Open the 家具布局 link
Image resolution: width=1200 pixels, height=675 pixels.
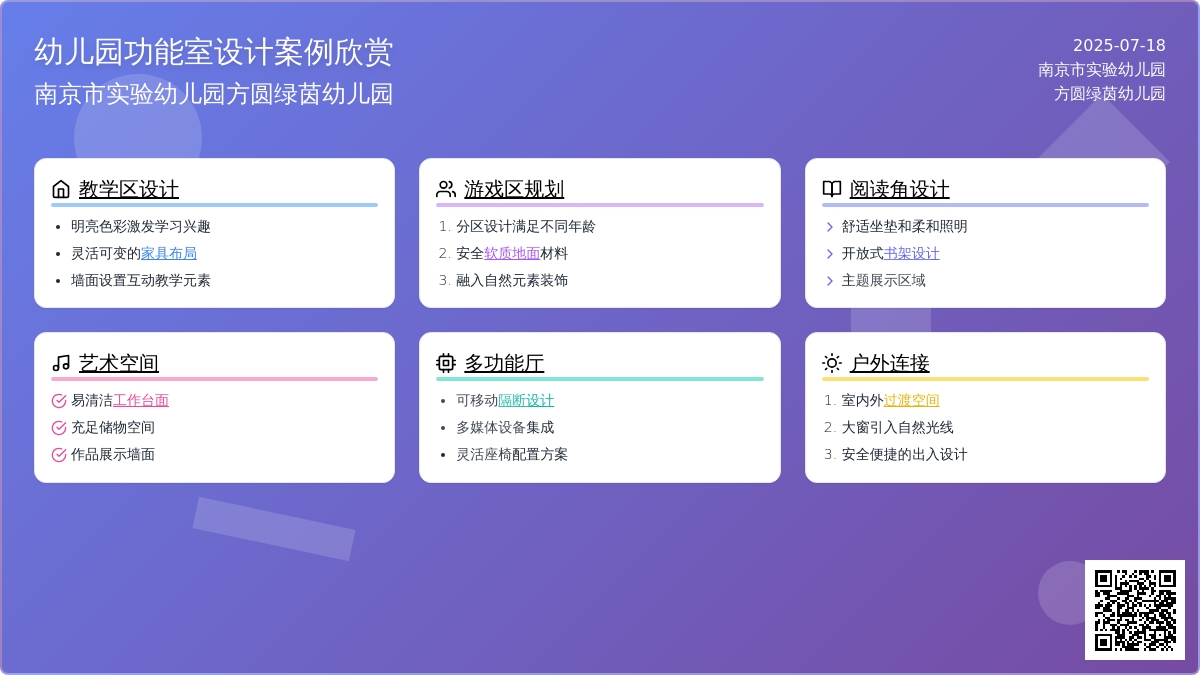169,253
